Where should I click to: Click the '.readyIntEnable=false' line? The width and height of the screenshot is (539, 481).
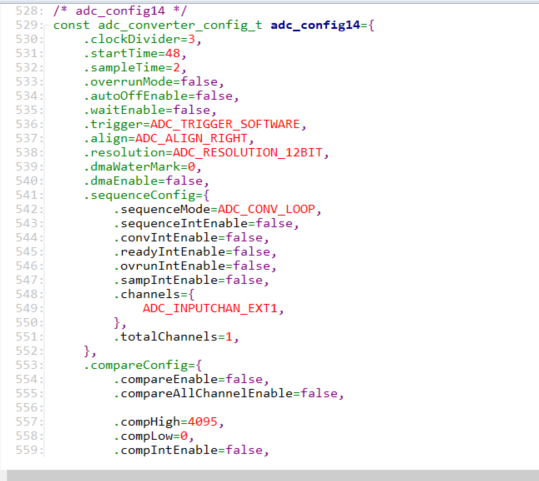195,252
